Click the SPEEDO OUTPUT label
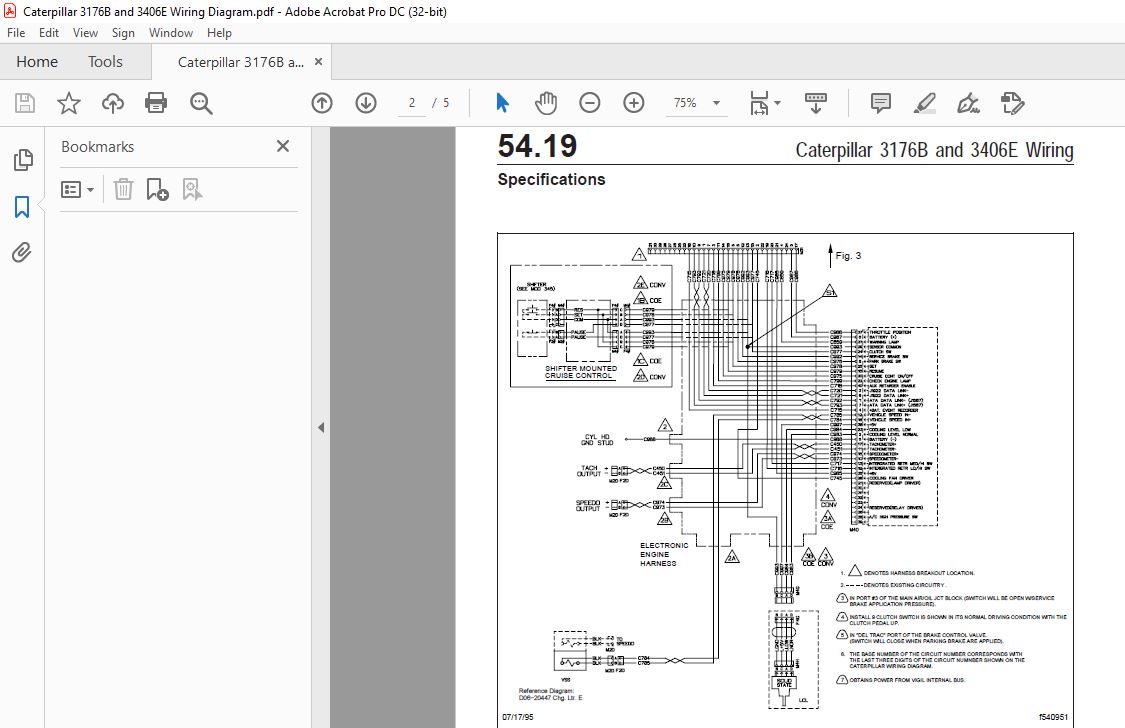The image size is (1125, 728). click(588, 506)
